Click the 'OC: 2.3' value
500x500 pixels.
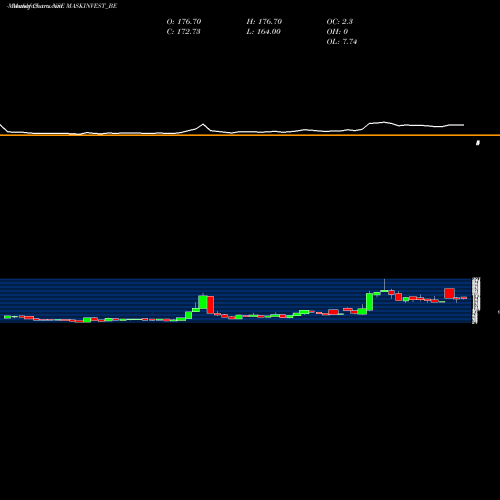[340, 22]
